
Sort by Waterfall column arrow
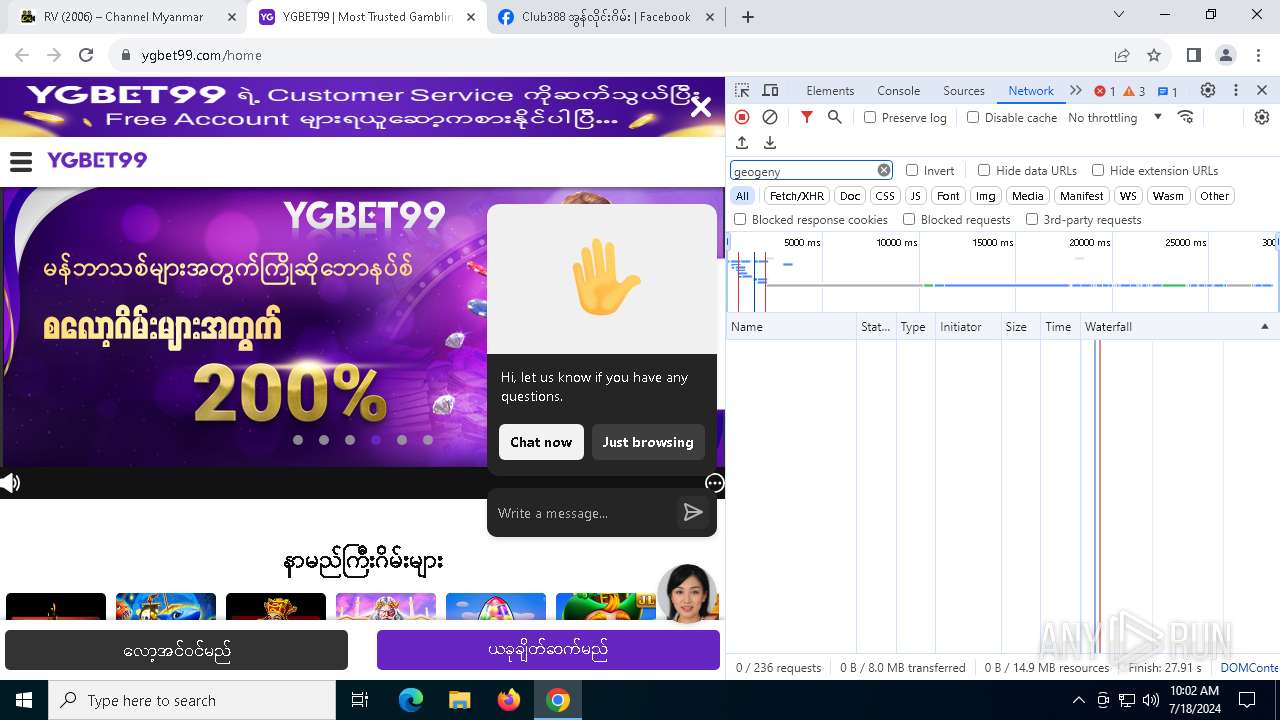pyautogui.click(x=1264, y=327)
